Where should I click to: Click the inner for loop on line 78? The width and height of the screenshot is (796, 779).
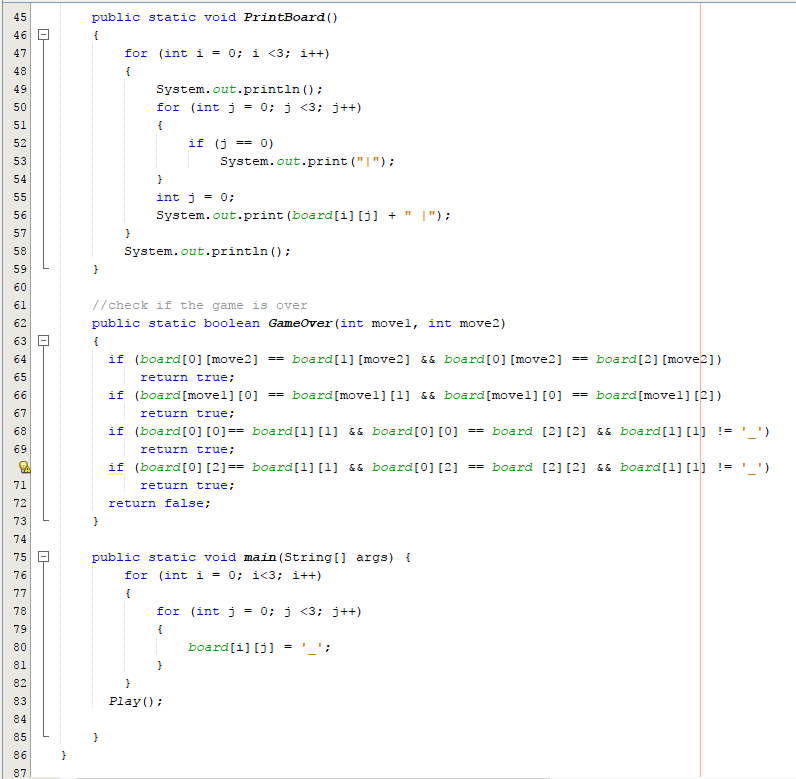point(259,612)
